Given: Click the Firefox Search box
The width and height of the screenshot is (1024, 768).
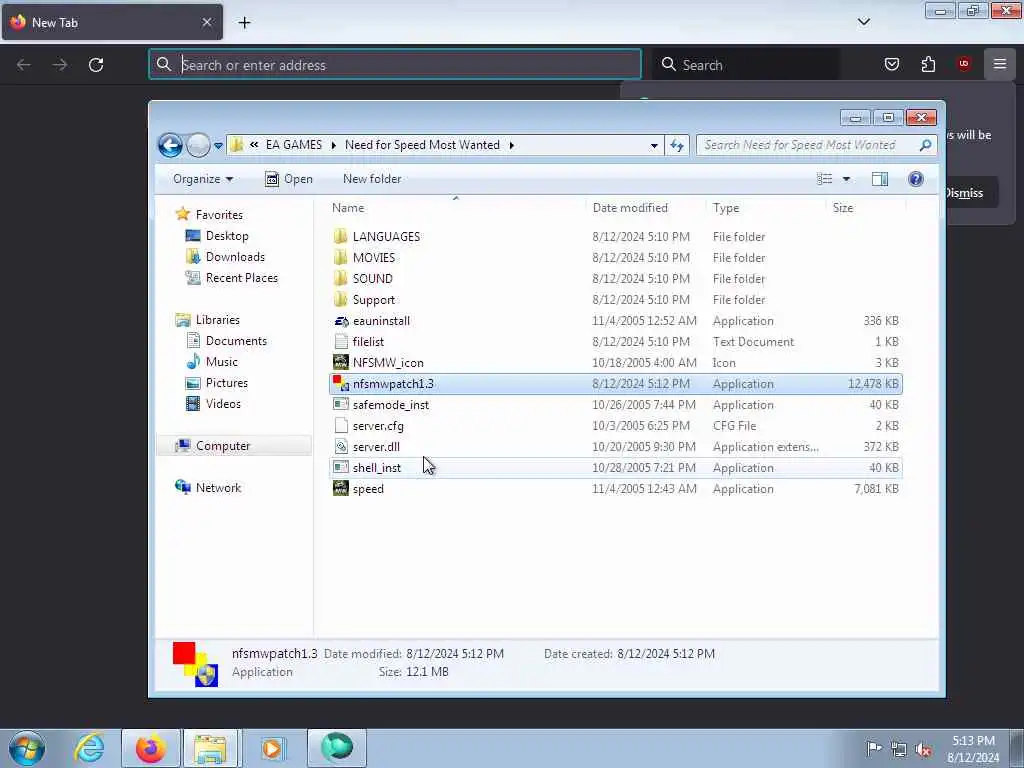Looking at the screenshot, I should click(x=746, y=65).
